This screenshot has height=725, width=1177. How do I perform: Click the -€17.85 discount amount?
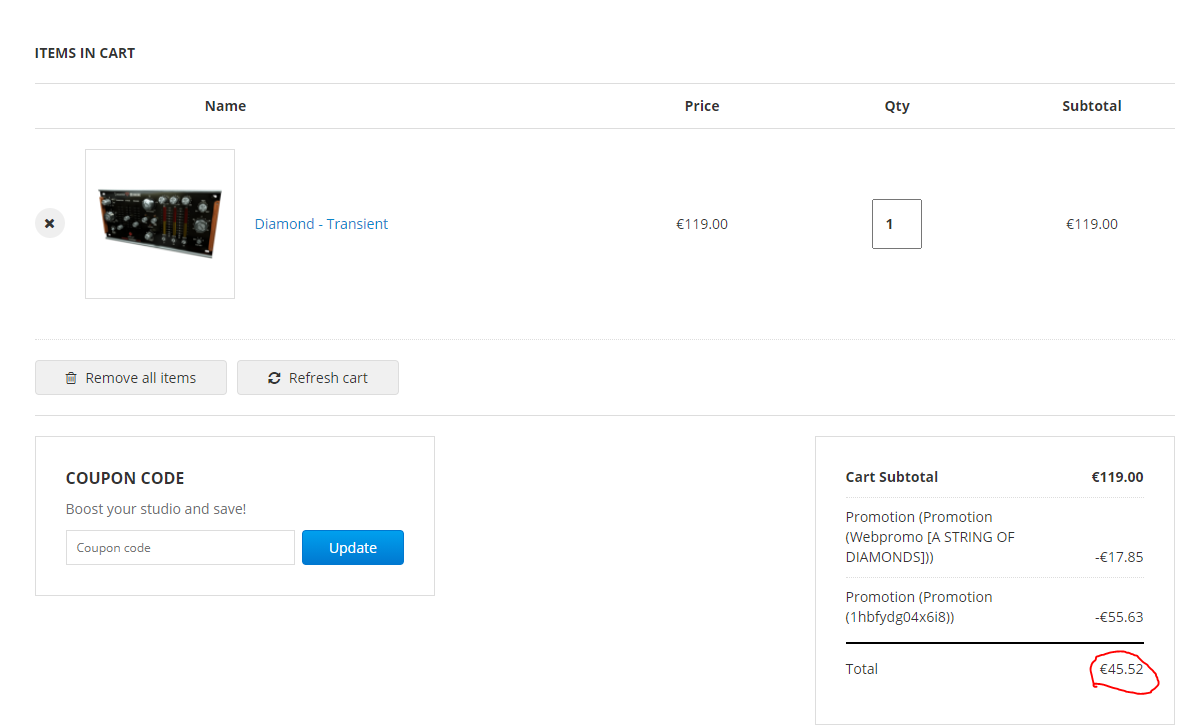click(1119, 557)
